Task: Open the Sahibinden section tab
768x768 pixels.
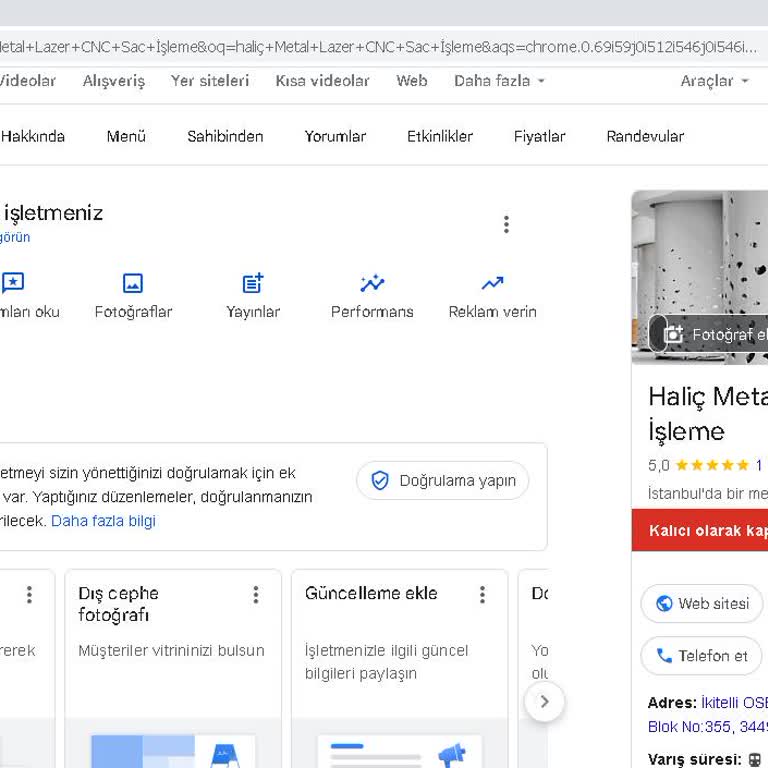Action: tap(225, 136)
